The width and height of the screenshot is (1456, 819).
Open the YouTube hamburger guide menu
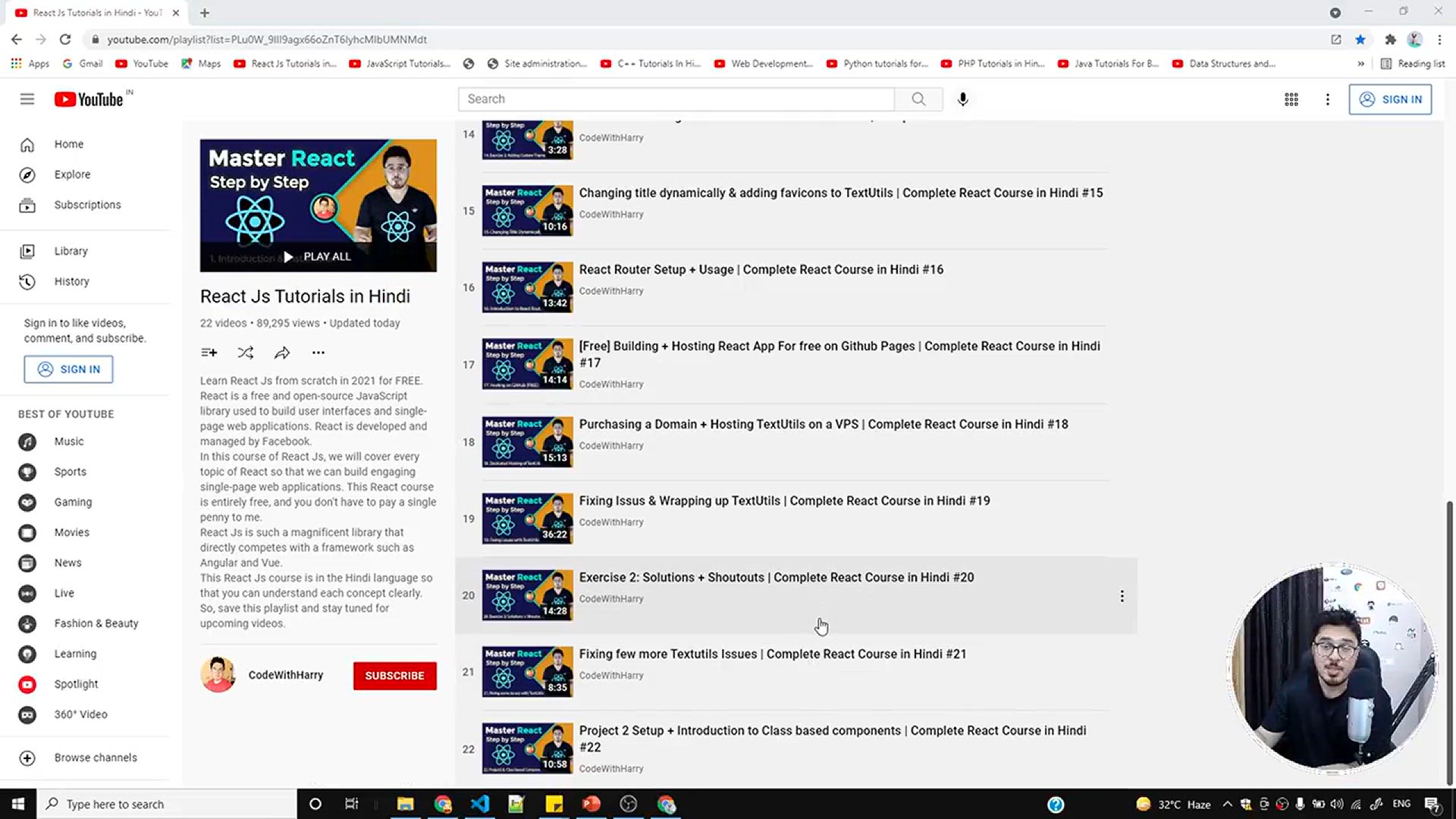pyautogui.click(x=27, y=99)
